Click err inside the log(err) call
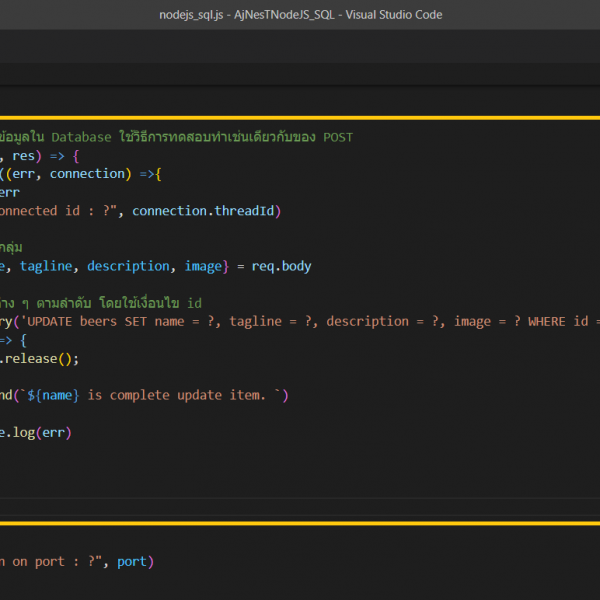600x600 pixels. click(53, 432)
